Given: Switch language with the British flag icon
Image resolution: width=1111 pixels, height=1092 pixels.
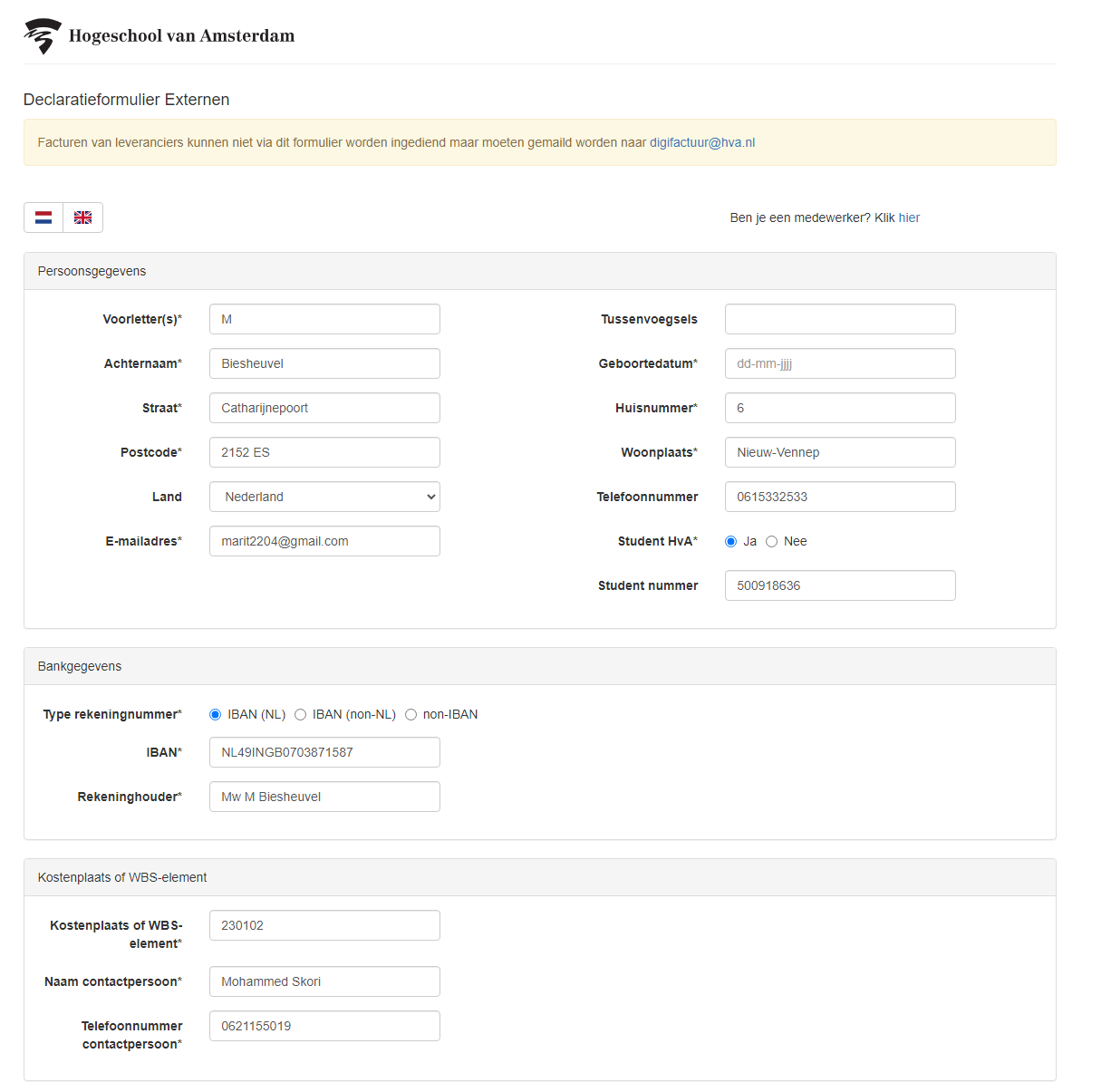Looking at the screenshot, I should (83, 217).
